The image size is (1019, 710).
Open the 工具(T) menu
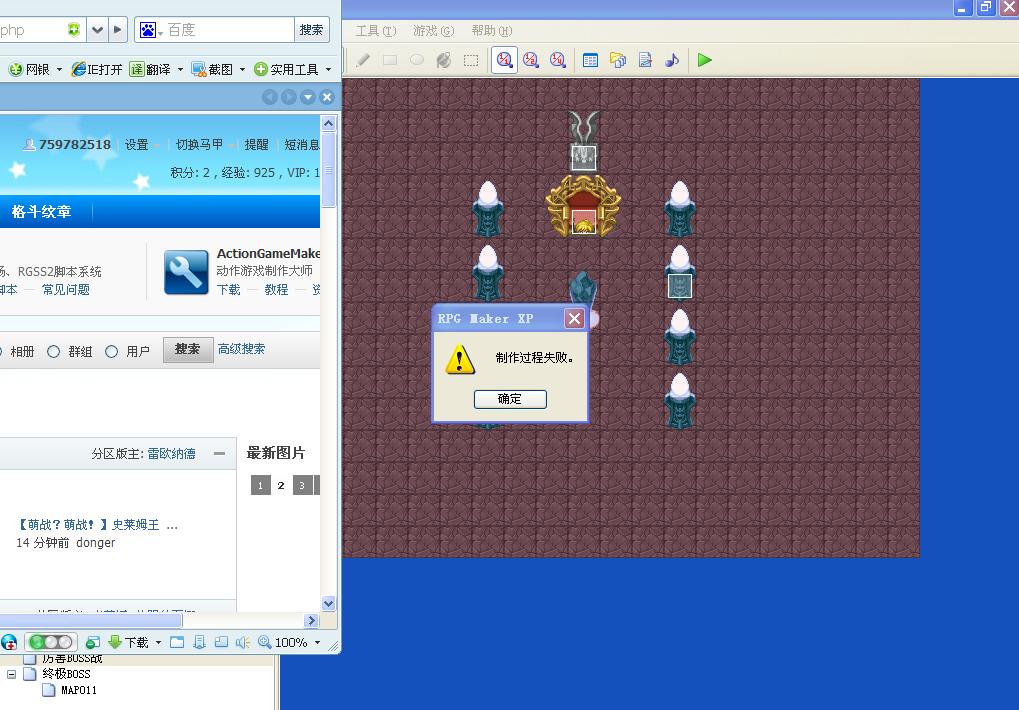click(376, 31)
